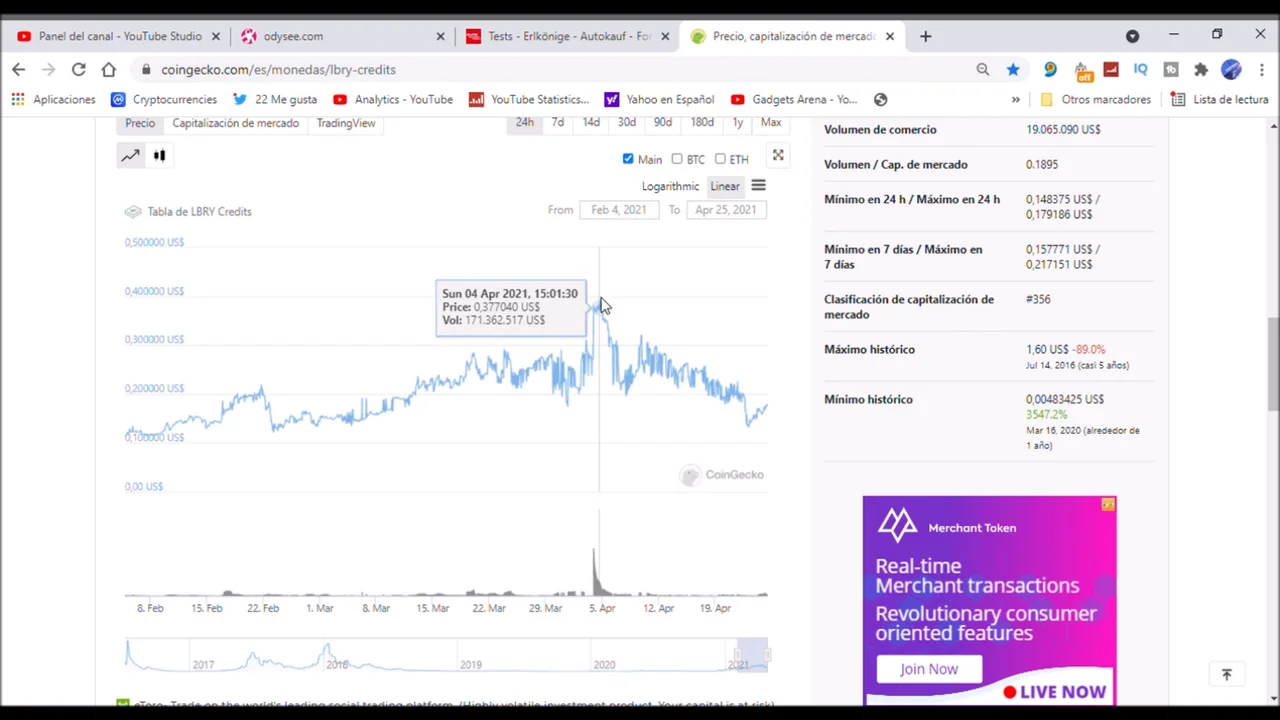The height and width of the screenshot is (720, 1280).
Task: Click the scroll-to-top arrow icon
Action: pos(1226,675)
